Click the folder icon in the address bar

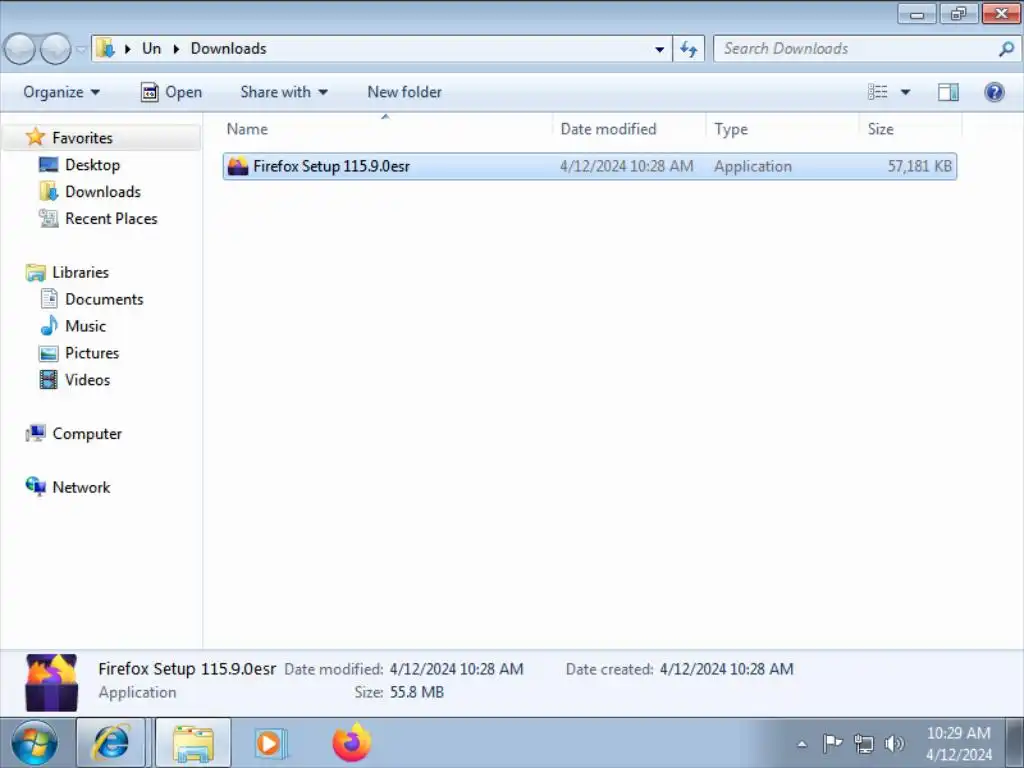point(105,48)
